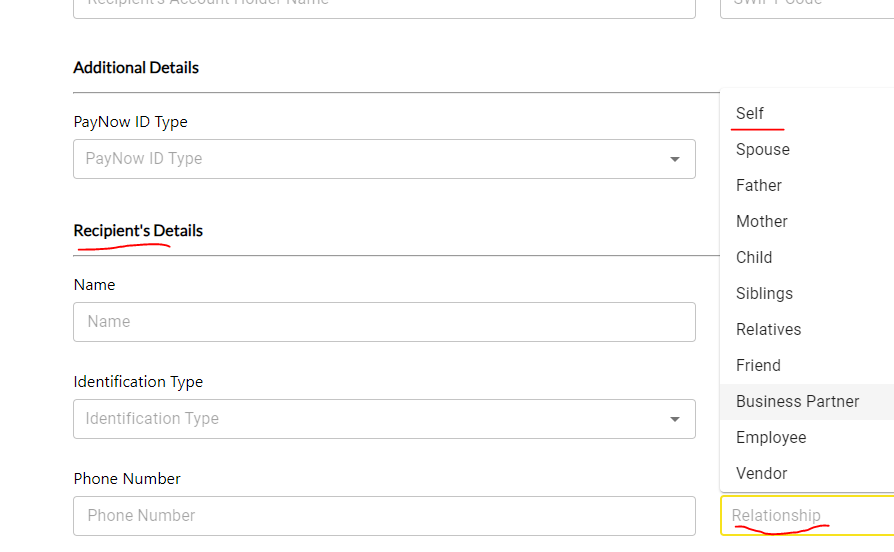Pick 'Relatives' in the relationship list
The image size is (894, 552).
[x=768, y=329]
